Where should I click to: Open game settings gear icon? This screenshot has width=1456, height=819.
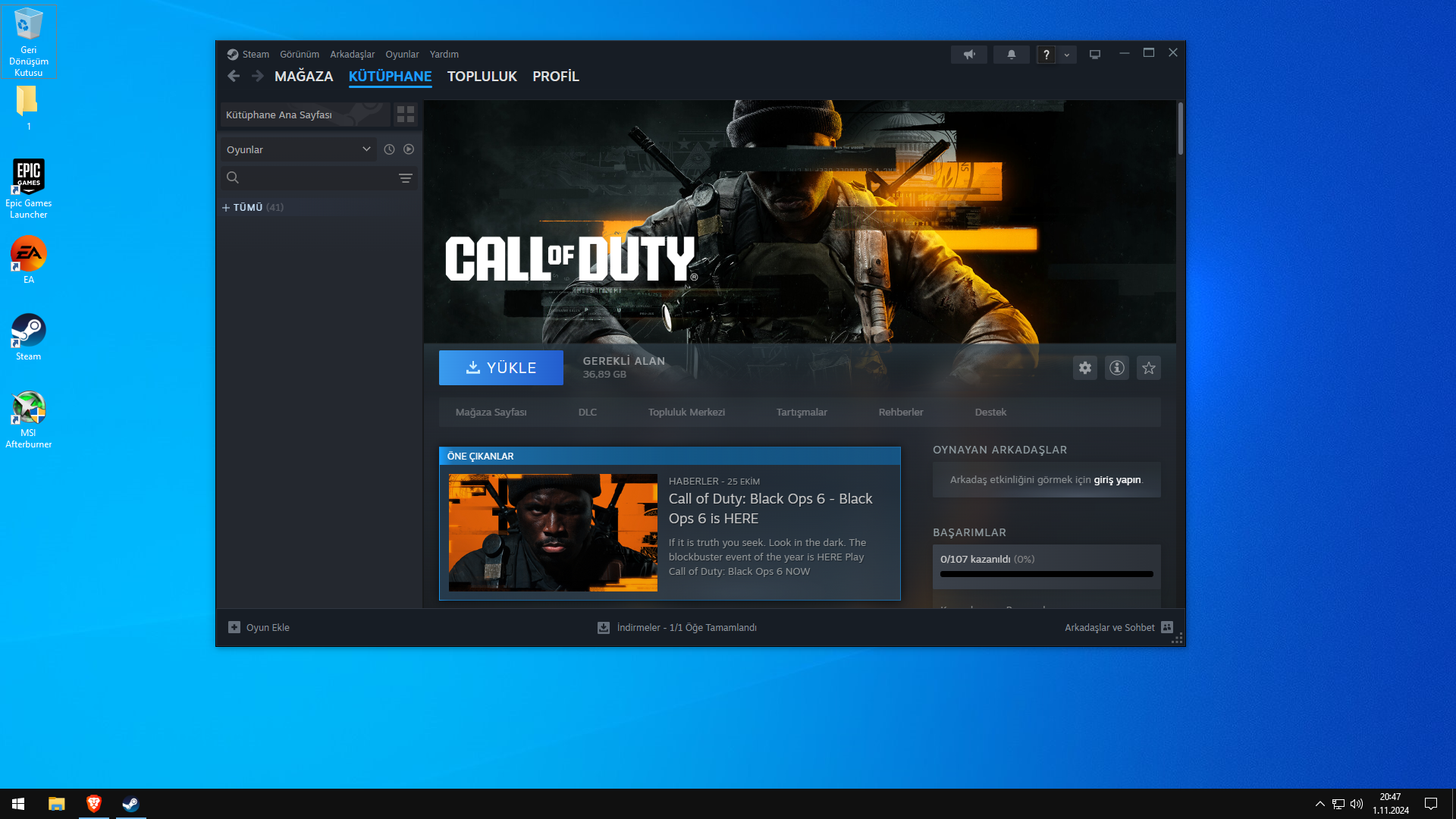(x=1085, y=368)
